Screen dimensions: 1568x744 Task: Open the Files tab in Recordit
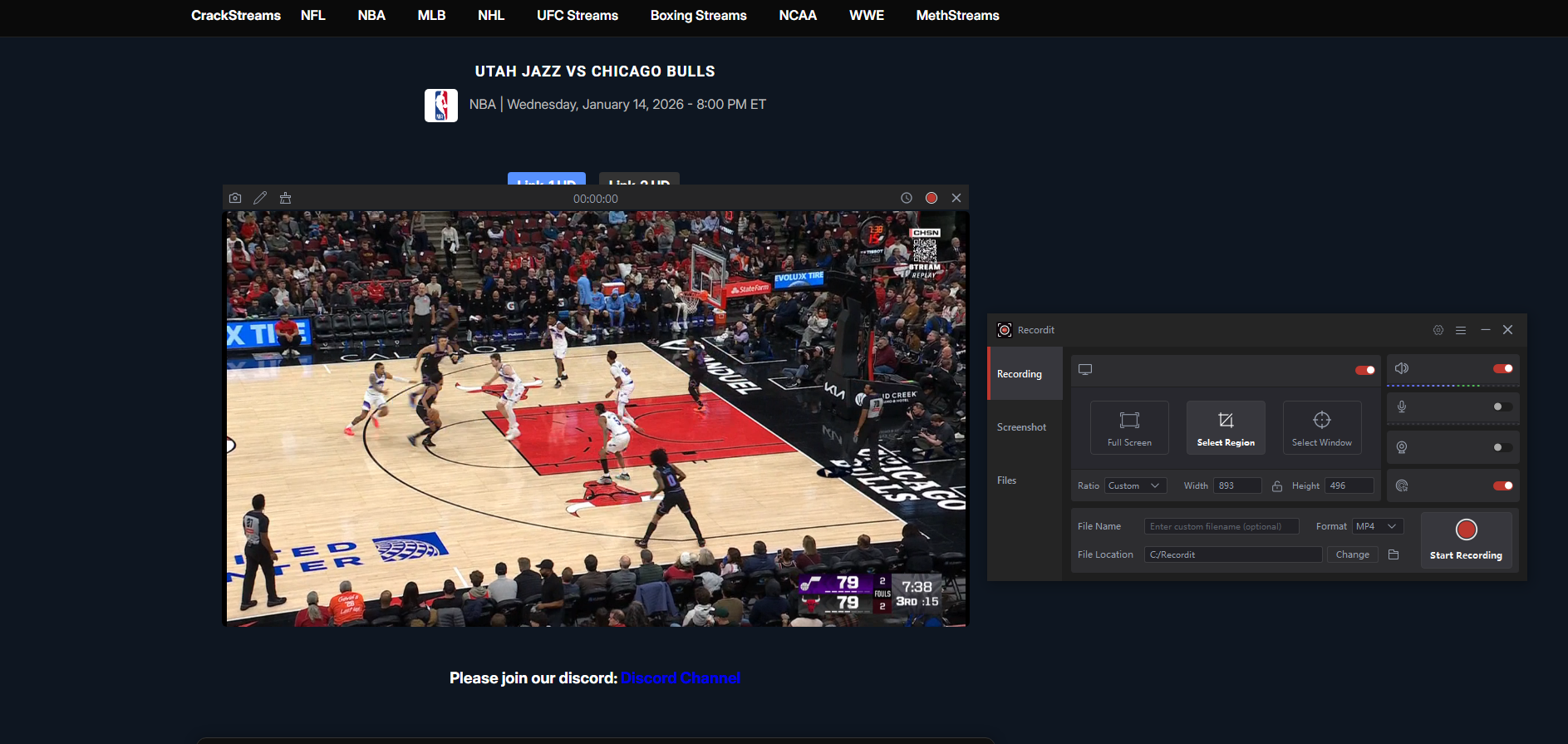[1007, 480]
